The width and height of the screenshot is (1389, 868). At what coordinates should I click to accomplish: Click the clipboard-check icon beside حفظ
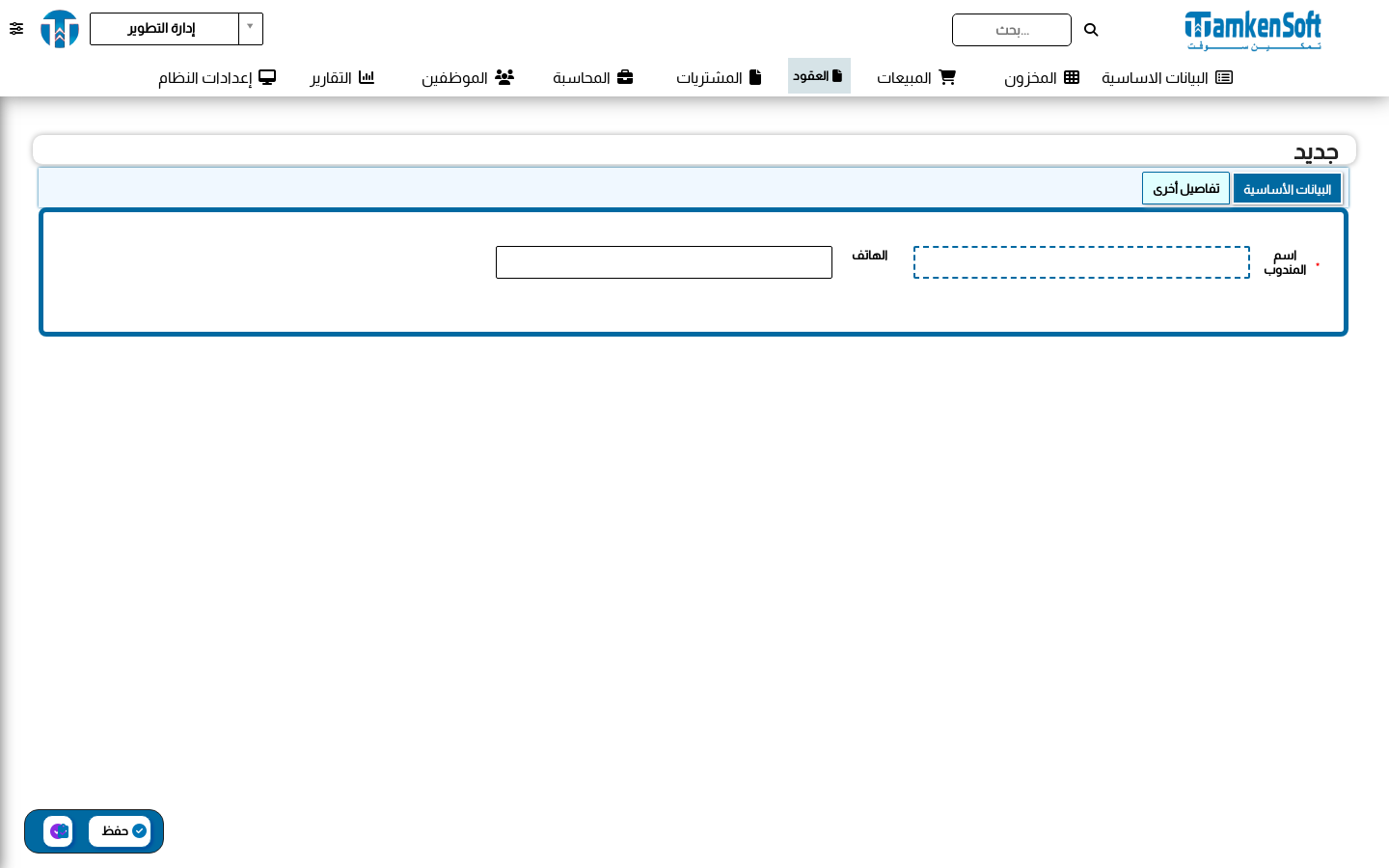[x=58, y=831]
